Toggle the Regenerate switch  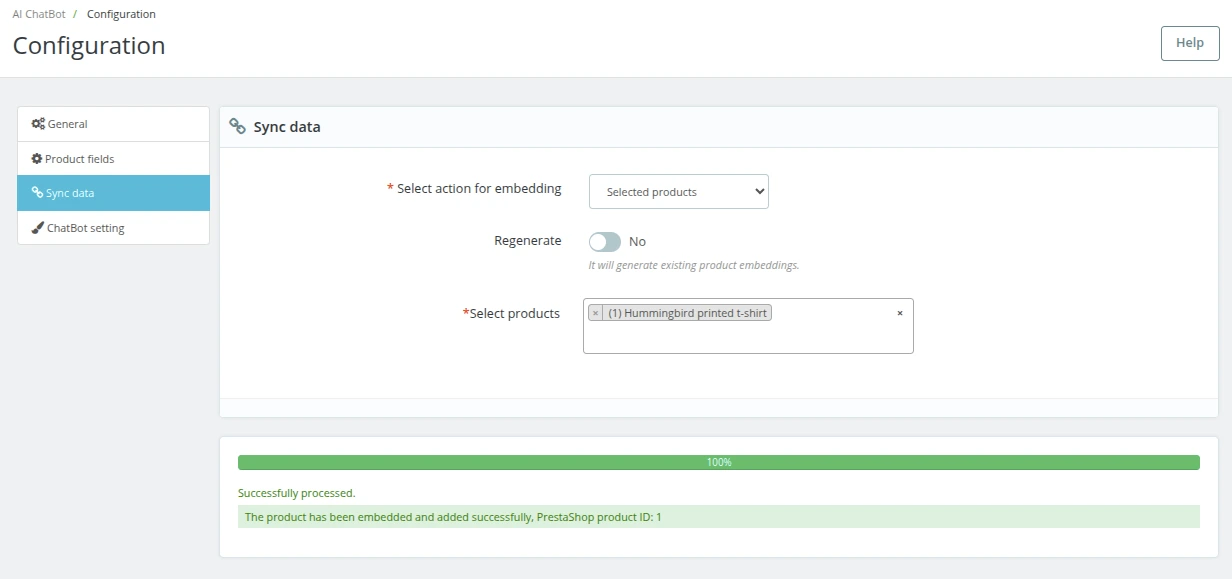coord(605,242)
